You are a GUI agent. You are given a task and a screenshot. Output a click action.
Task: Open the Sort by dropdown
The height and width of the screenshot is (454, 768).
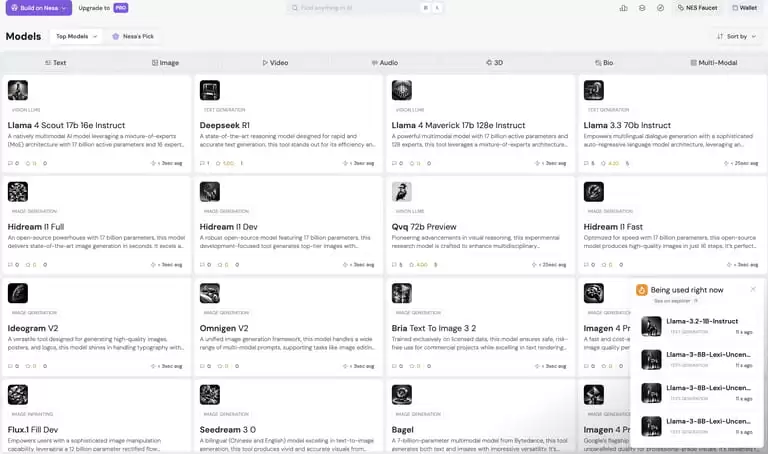[736, 36]
